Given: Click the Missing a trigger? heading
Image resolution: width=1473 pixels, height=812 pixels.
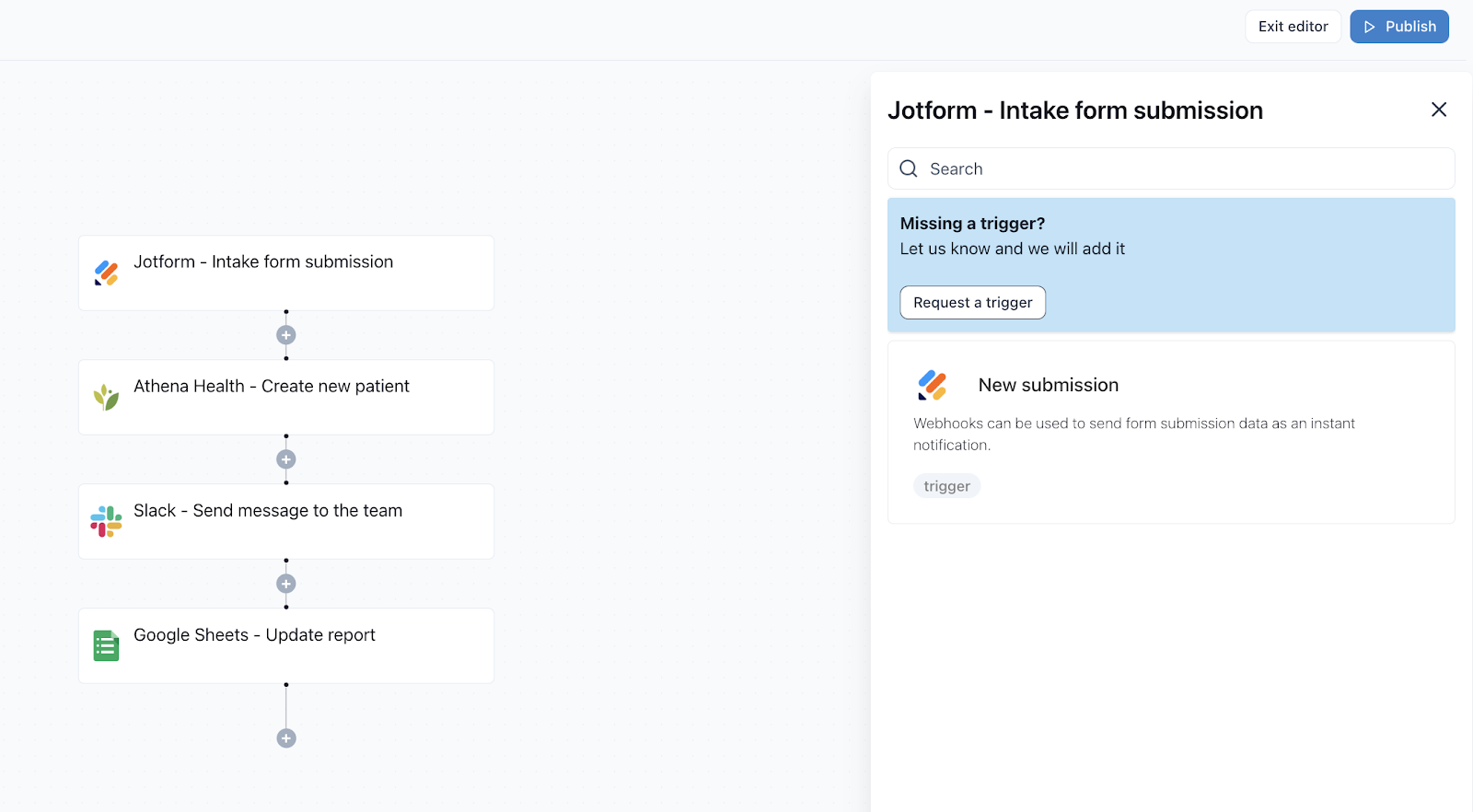Looking at the screenshot, I should [x=972, y=224].
